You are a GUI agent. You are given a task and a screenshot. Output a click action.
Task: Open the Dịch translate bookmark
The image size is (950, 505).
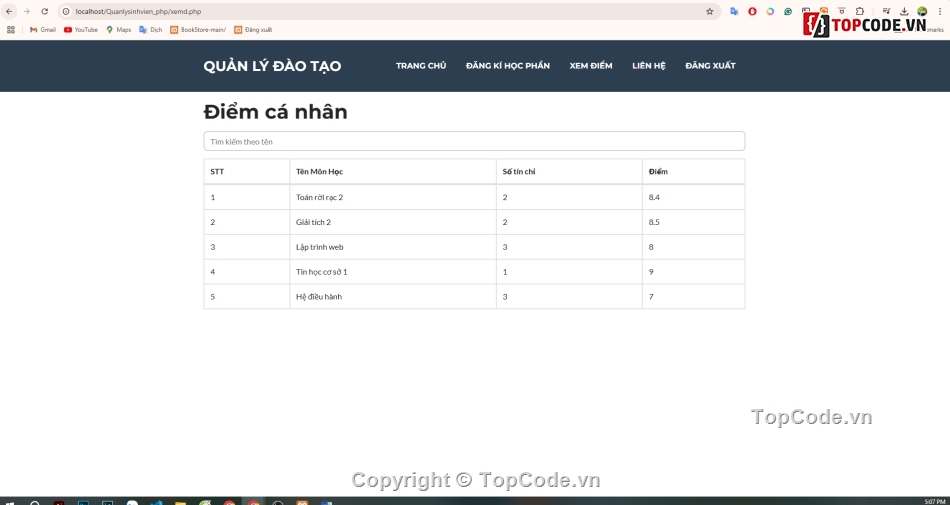tap(151, 30)
